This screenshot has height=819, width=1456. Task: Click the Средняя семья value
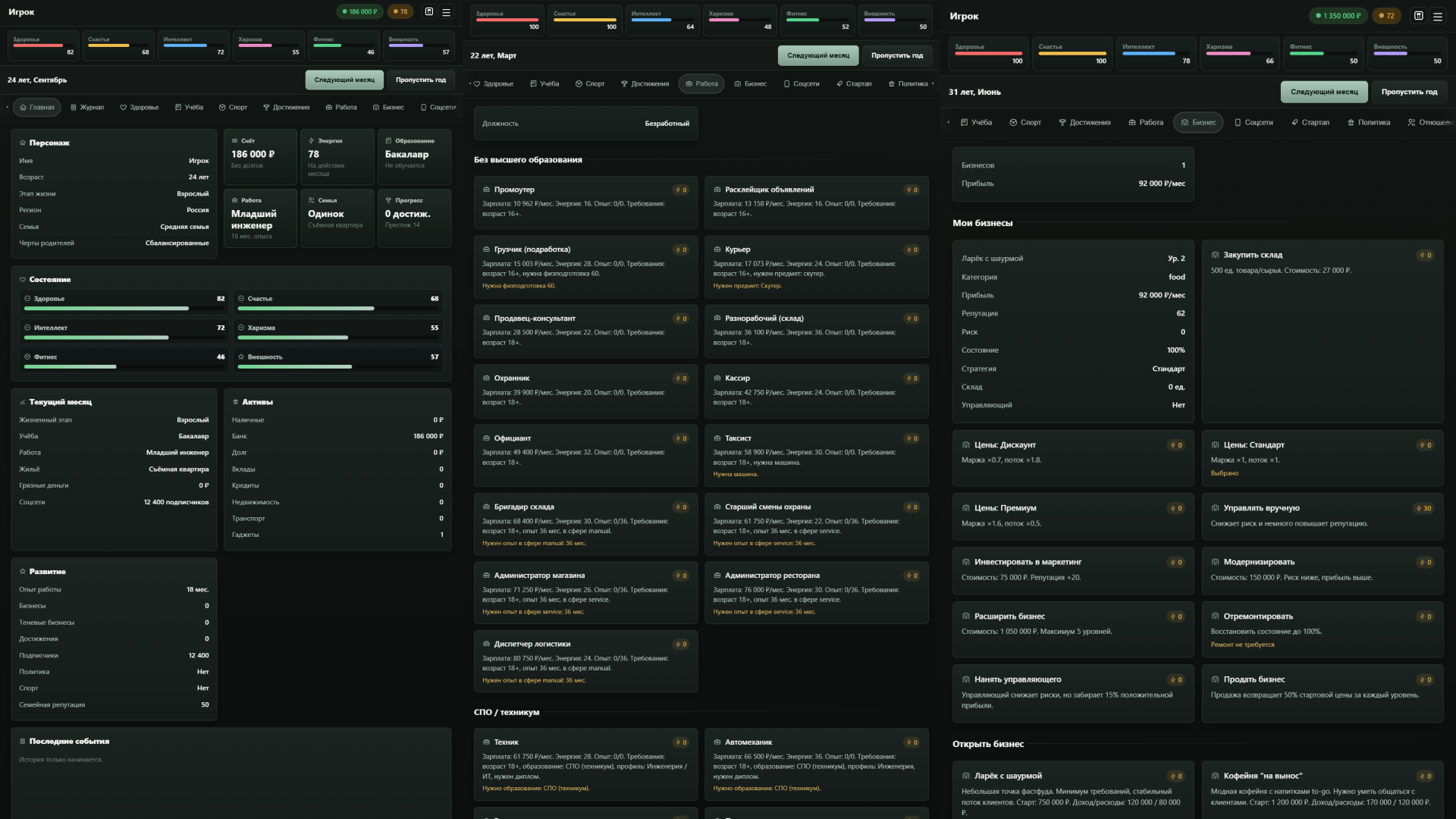click(x=184, y=227)
